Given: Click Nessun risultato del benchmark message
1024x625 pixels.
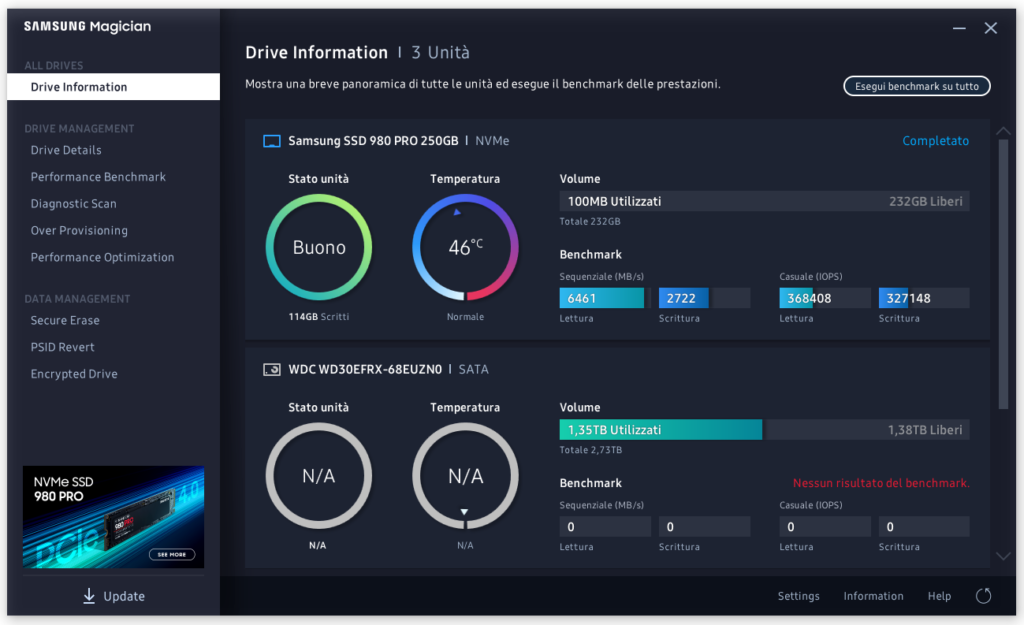Looking at the screenshot, I should [881, 483].
